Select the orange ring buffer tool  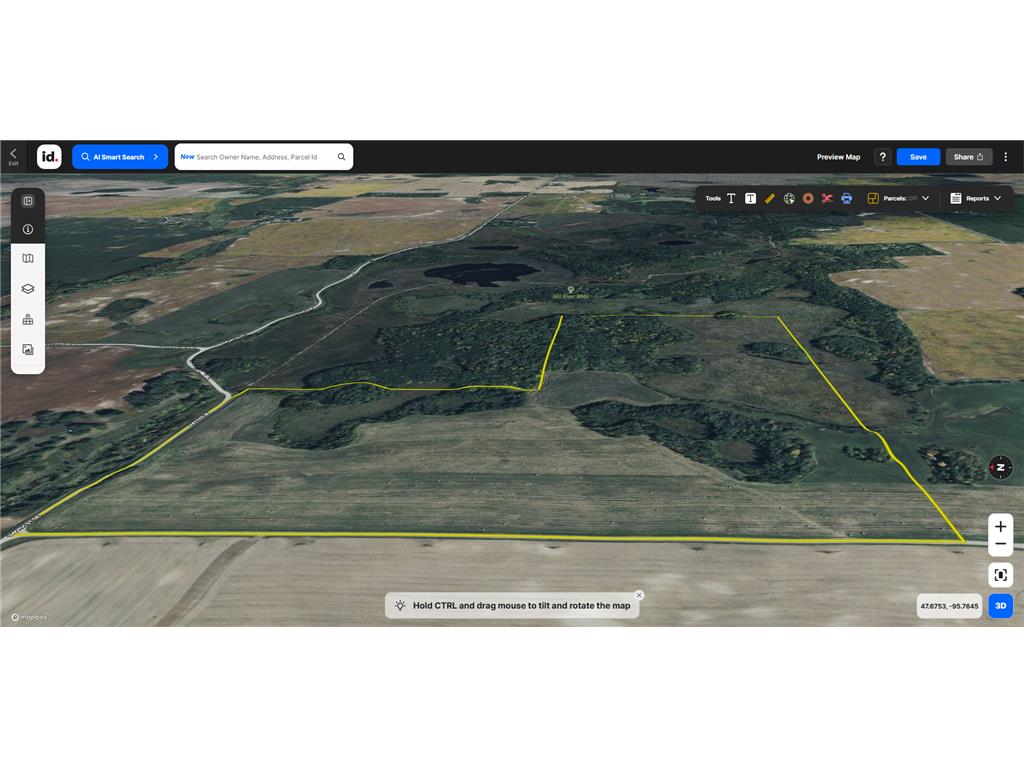click(808, 199)
